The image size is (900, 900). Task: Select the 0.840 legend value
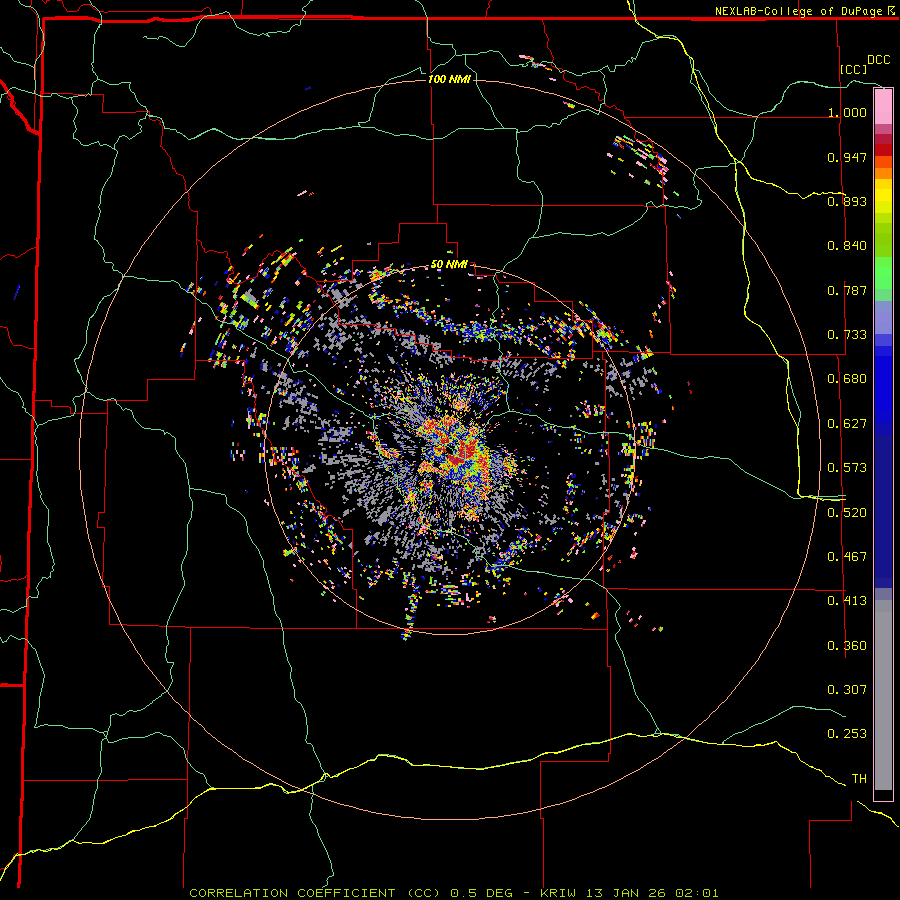[847, 246]
